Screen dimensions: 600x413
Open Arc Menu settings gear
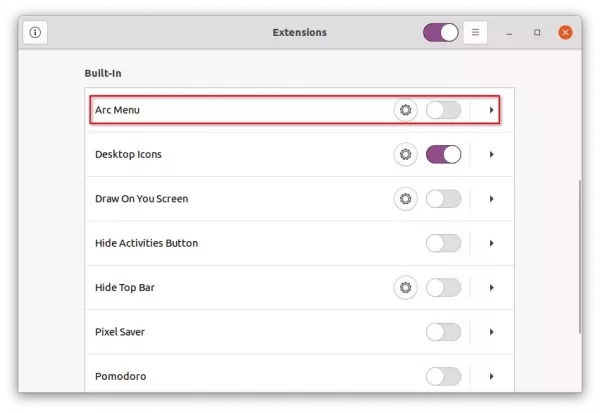pyautogui.click(x=405, y=110)
